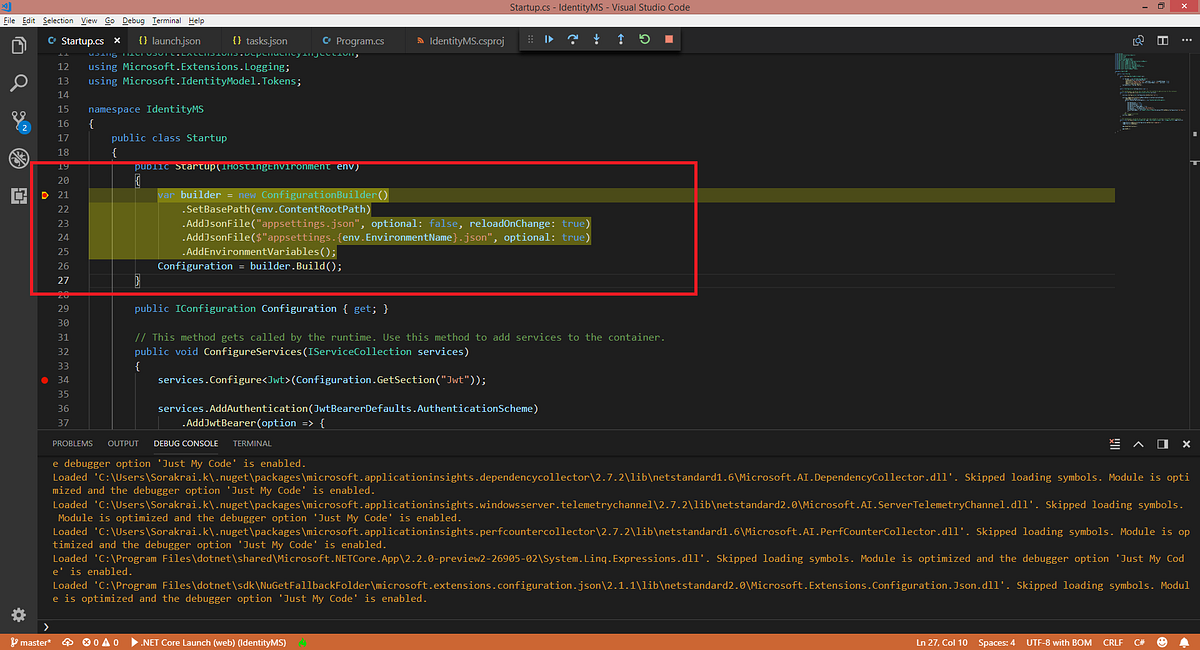Toggle the breakpoint on line 34

pos(44,380)
